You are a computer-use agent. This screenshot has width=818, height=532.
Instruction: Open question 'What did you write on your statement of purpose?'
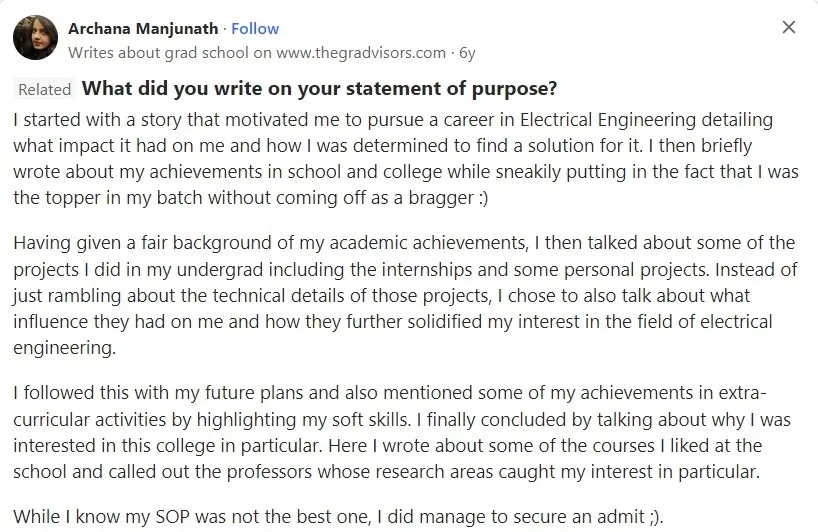319,88
